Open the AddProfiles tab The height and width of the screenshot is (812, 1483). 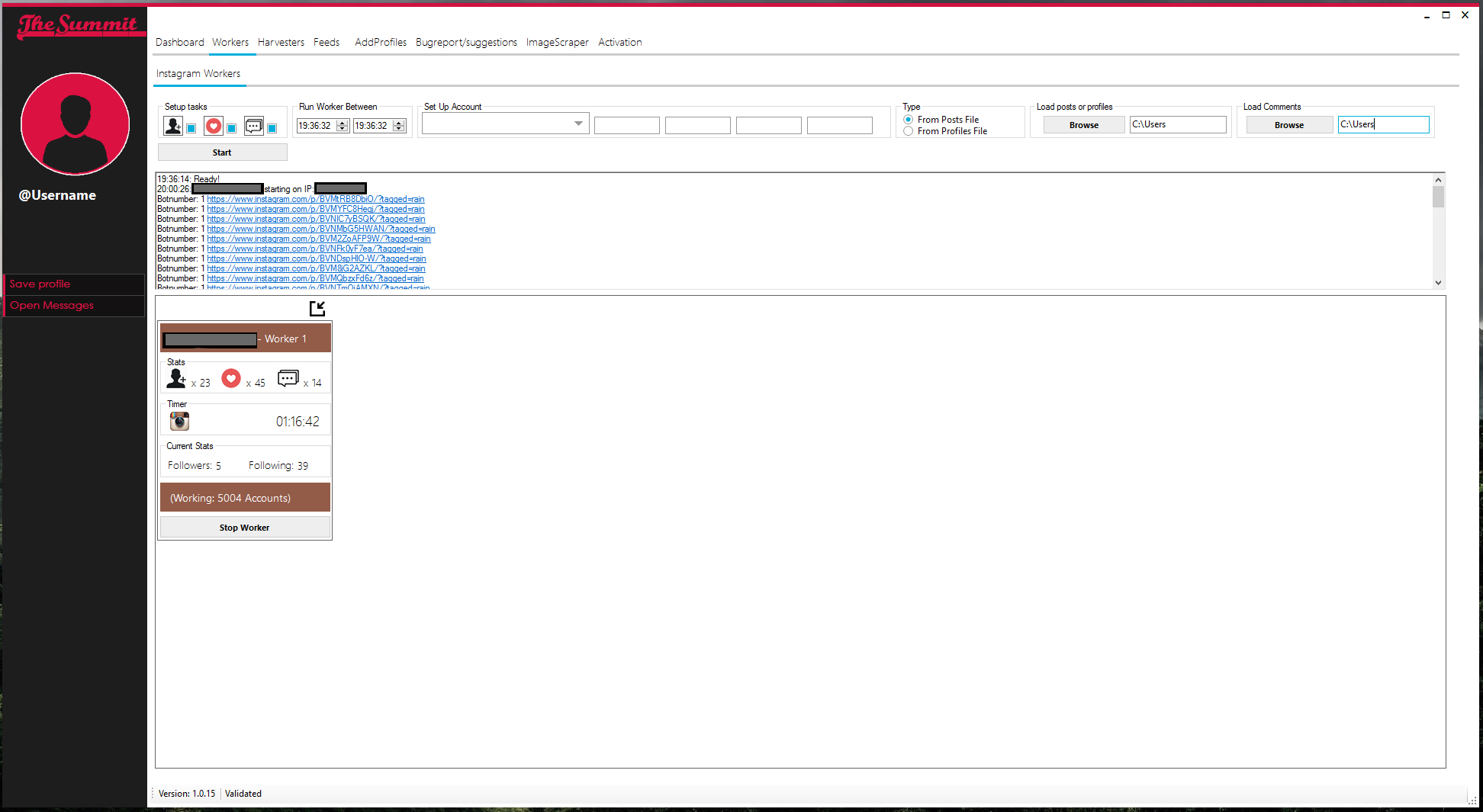tap(381, 42)
